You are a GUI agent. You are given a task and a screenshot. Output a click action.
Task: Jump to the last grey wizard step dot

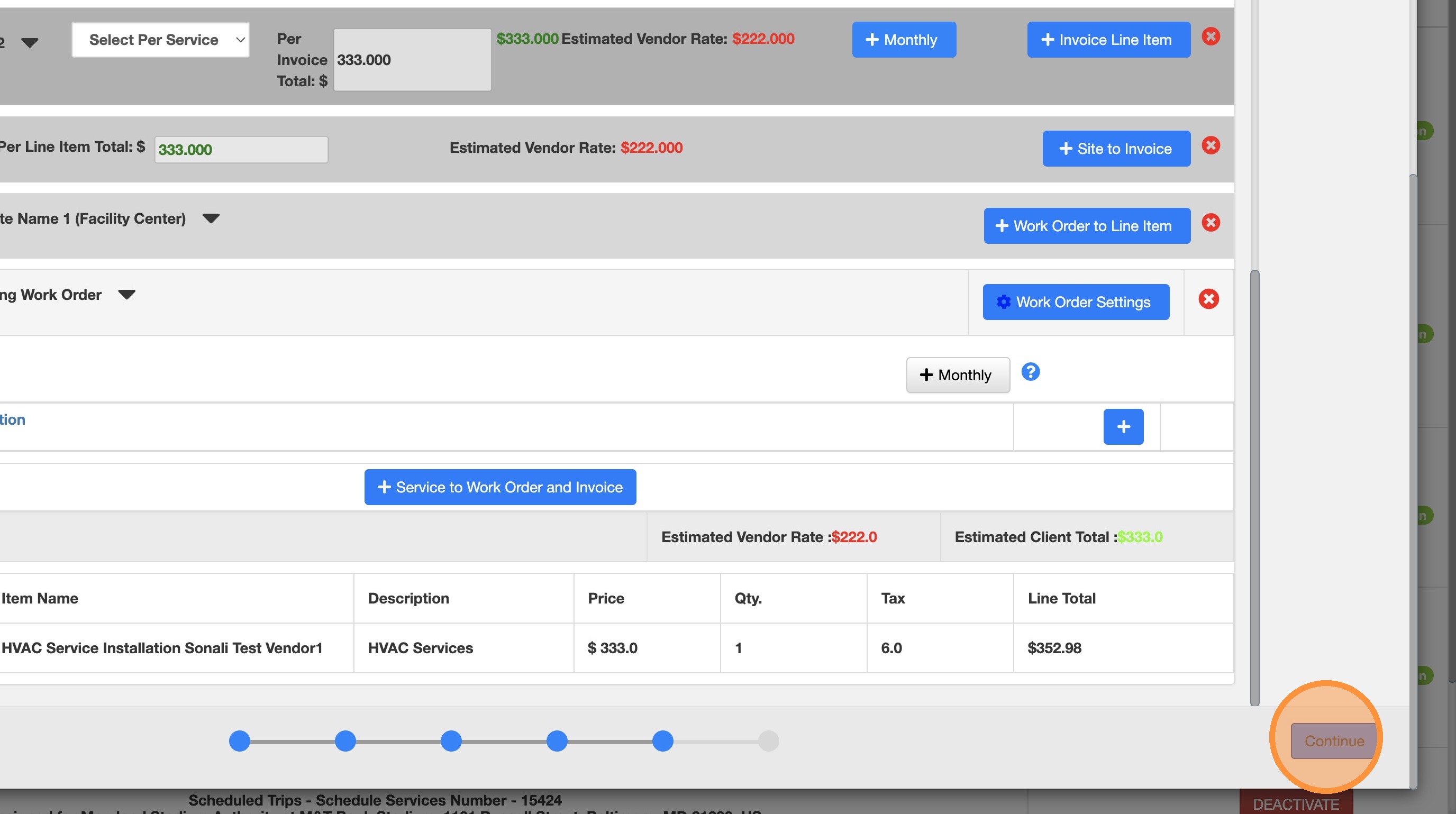click(768, 741)
